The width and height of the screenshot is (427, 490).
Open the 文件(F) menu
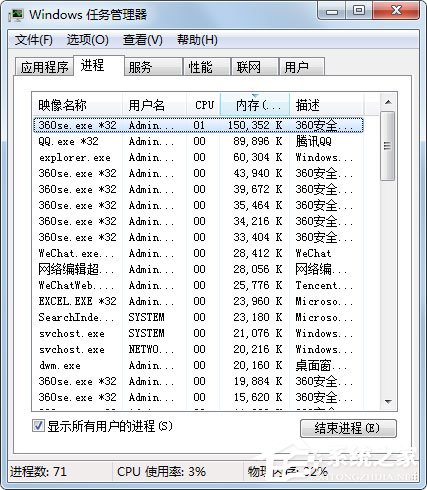pyautogui.click(x=34, y=40)
